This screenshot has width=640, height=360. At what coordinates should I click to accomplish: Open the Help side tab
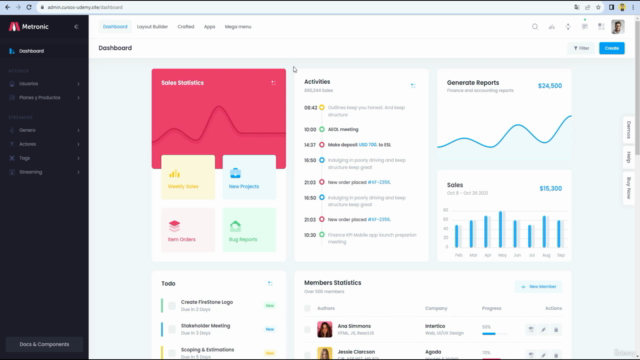[629, 157]
